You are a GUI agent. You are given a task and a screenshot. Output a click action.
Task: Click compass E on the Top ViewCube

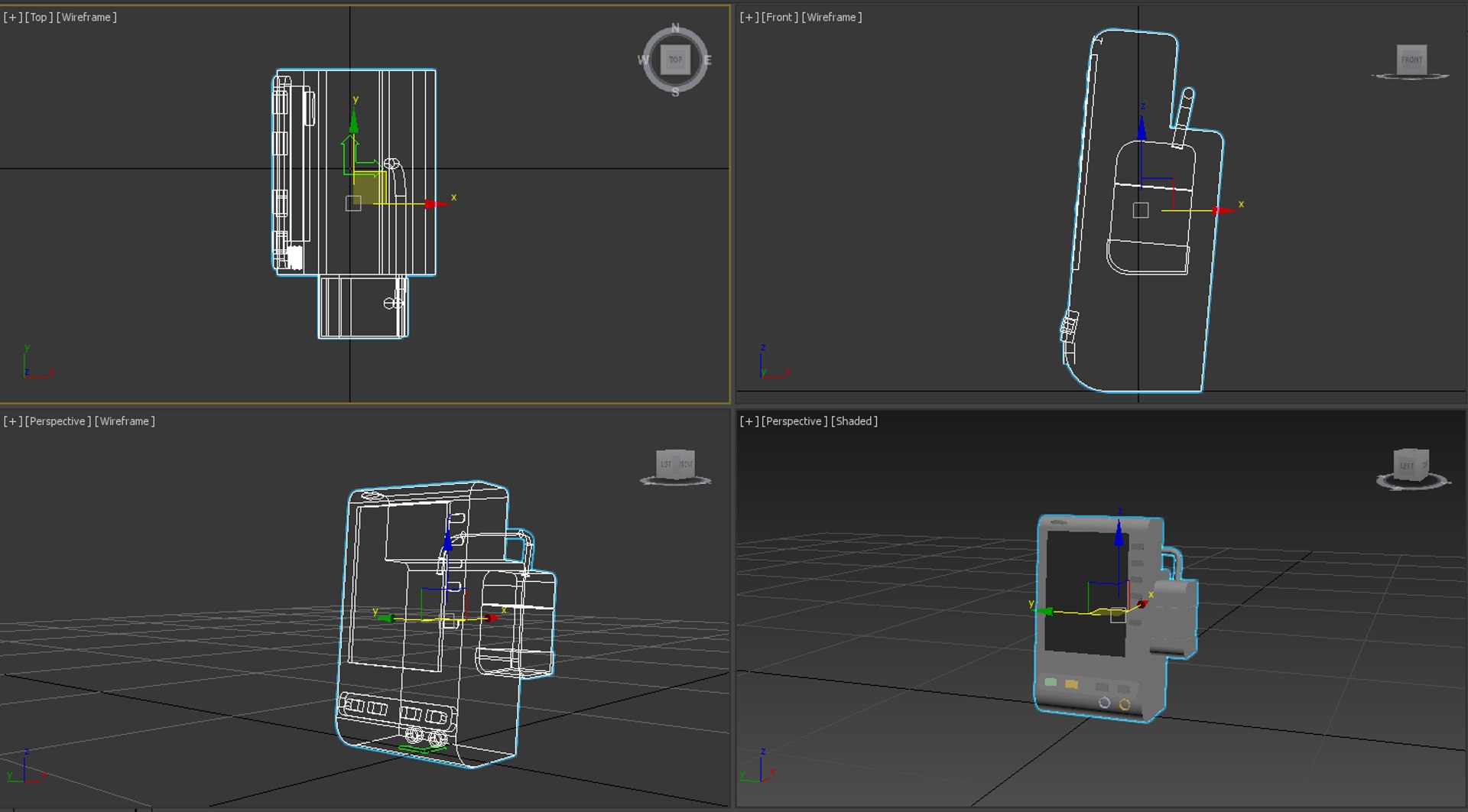click(x=707, y=60)
